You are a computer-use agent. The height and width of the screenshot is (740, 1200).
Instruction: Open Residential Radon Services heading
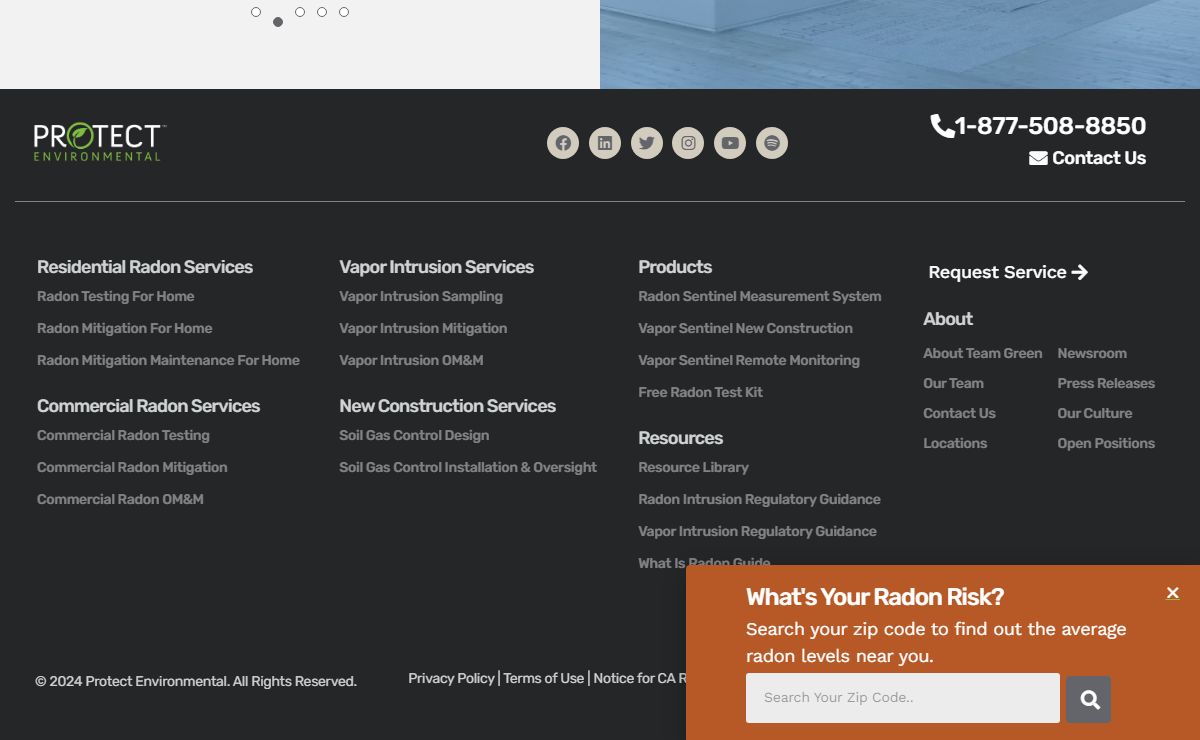click(x=145, y=267)
